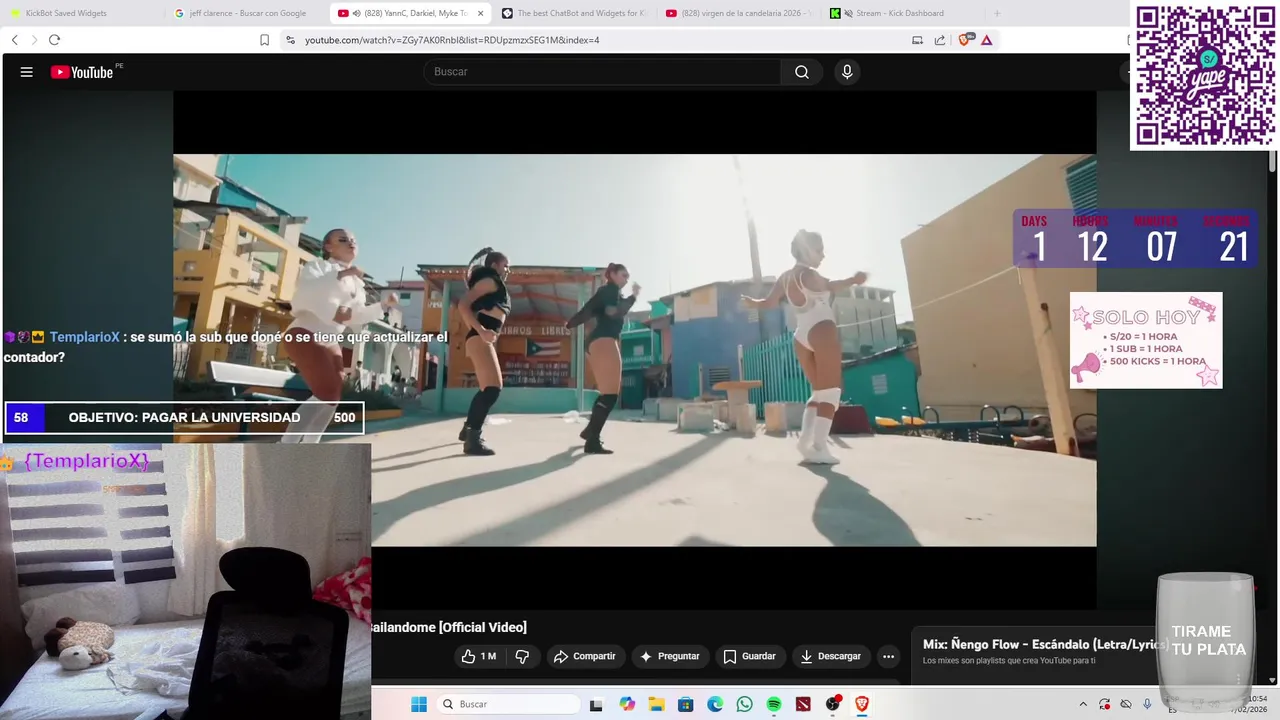This screenshot has width=1280, height=720.
Task: Click the Preguntar ask button
Action: pyautogui.click(x=670, y=656)
